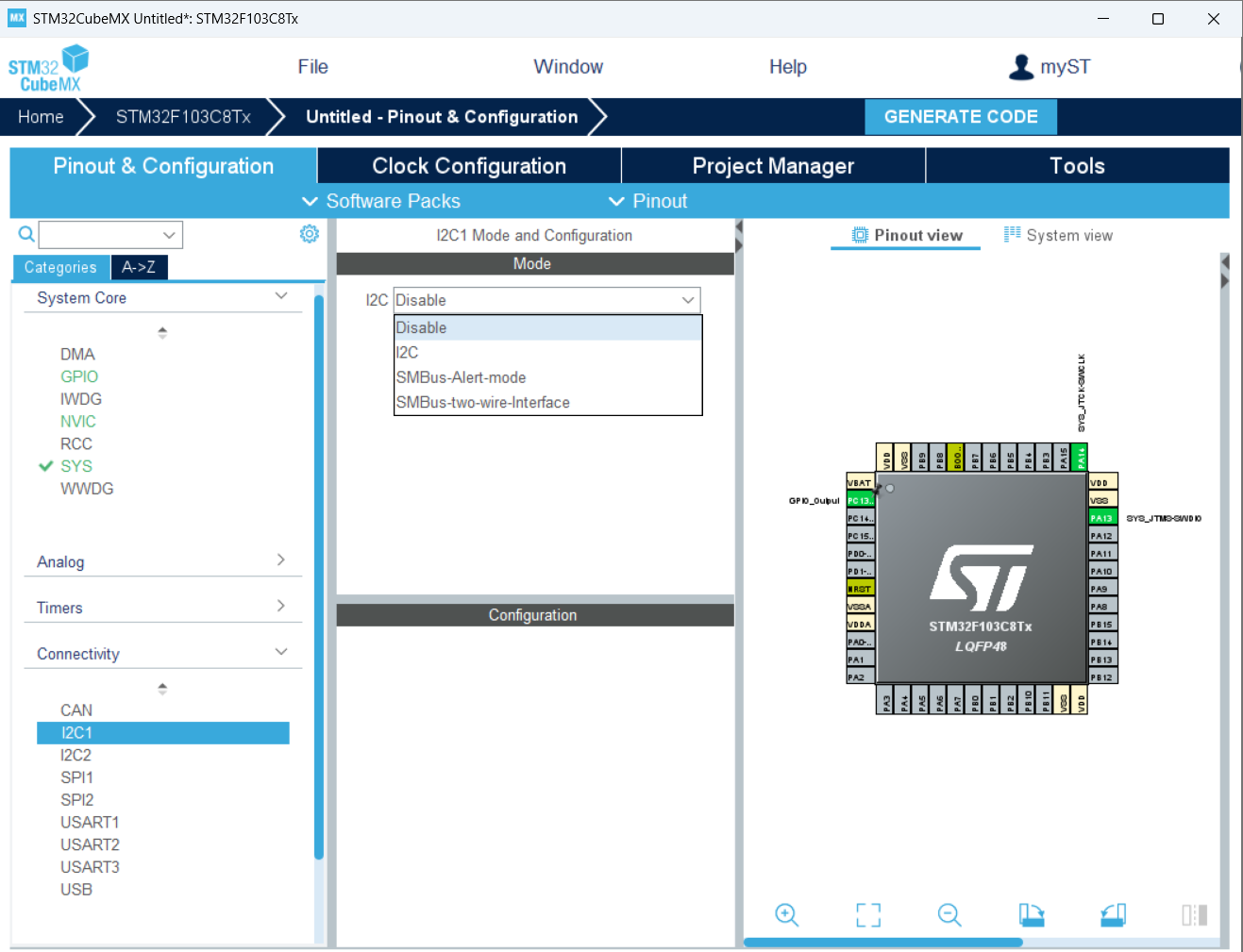Open the File menu
Viewport: 1243px width, 952px height.
(312, 67)
